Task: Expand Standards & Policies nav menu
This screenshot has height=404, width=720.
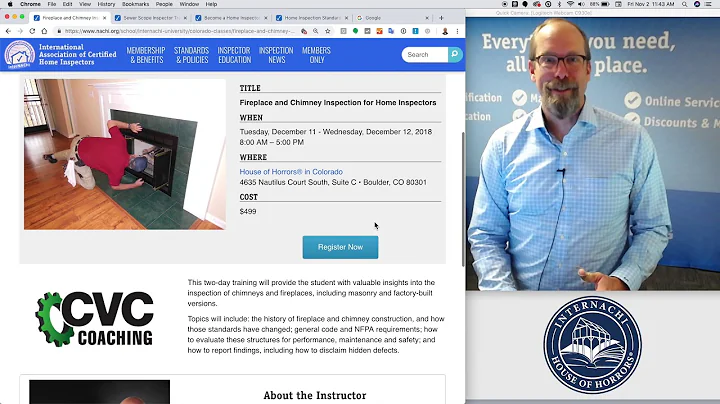Action: click(x=191, y=55)
